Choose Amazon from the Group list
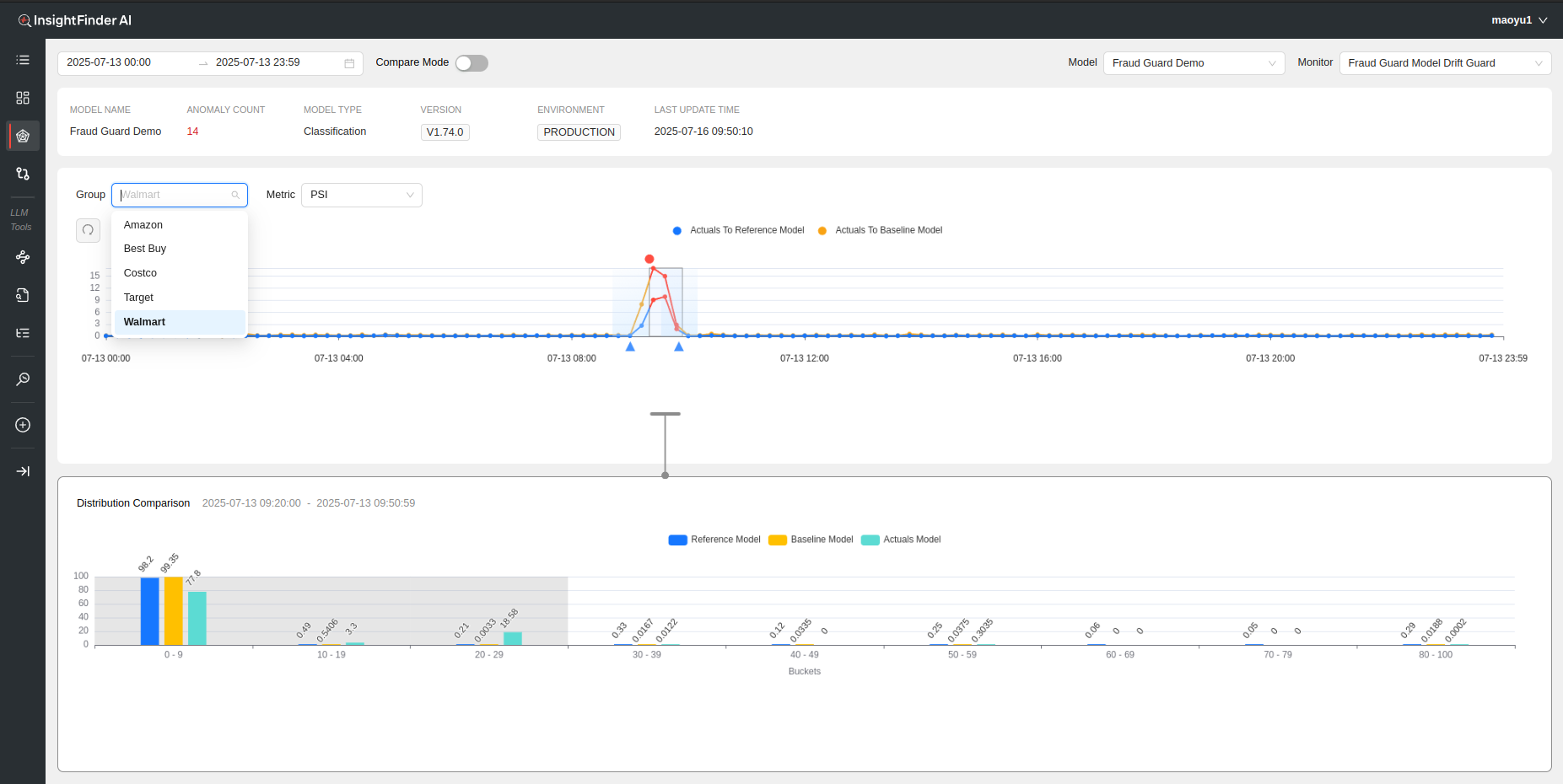Image resolution: width=1563 pixels, height=784 pixels. point(143,225)
